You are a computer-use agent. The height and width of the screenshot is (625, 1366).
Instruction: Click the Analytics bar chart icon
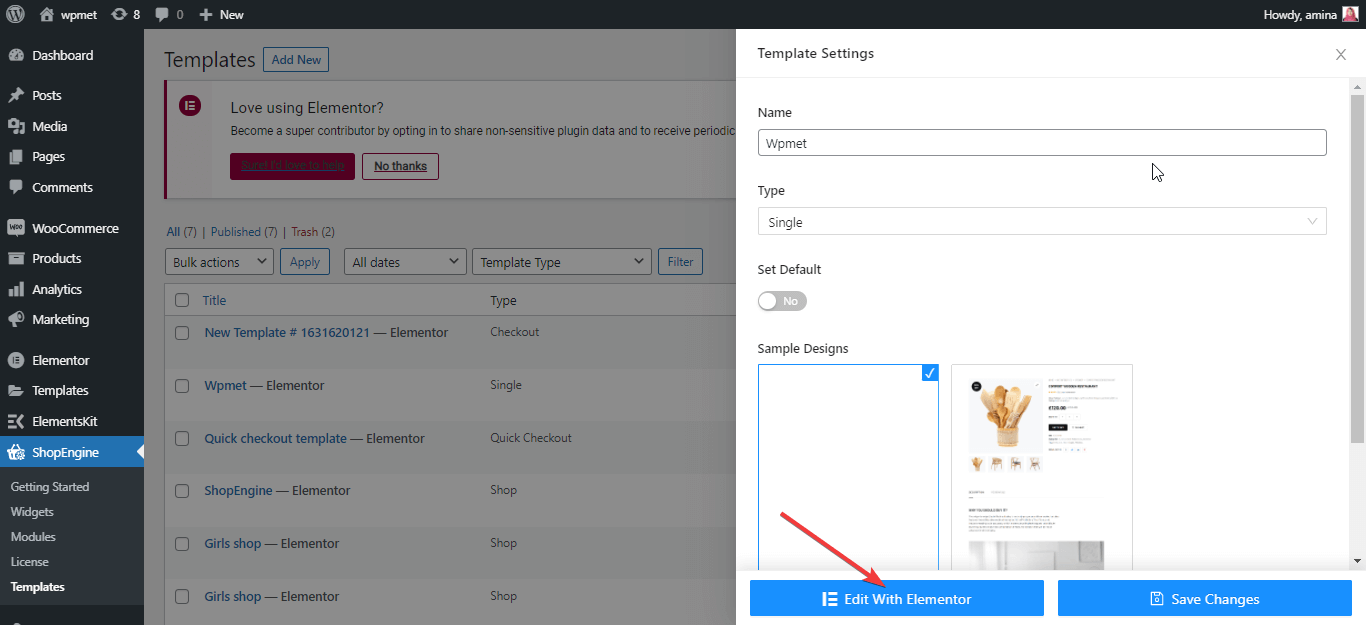click(16, 289)
